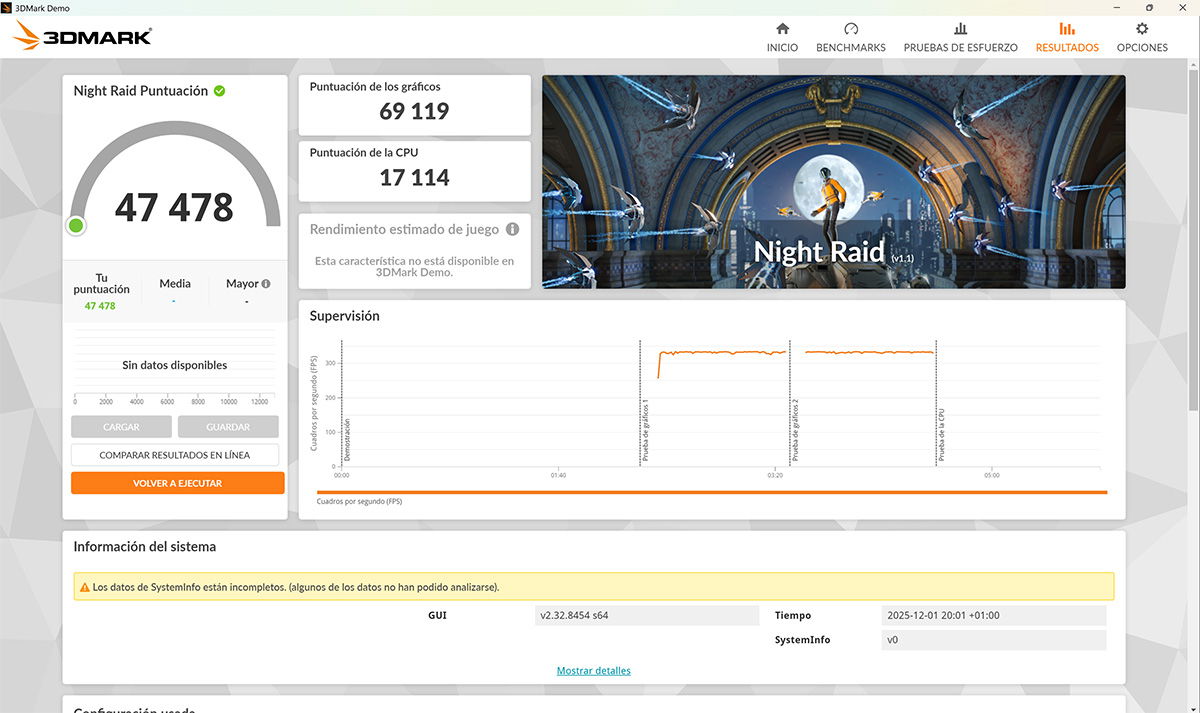This screenshot has width=1200, height=713.
Task: Click warning icon in SystemInfo notice
Action: [84, 587]
